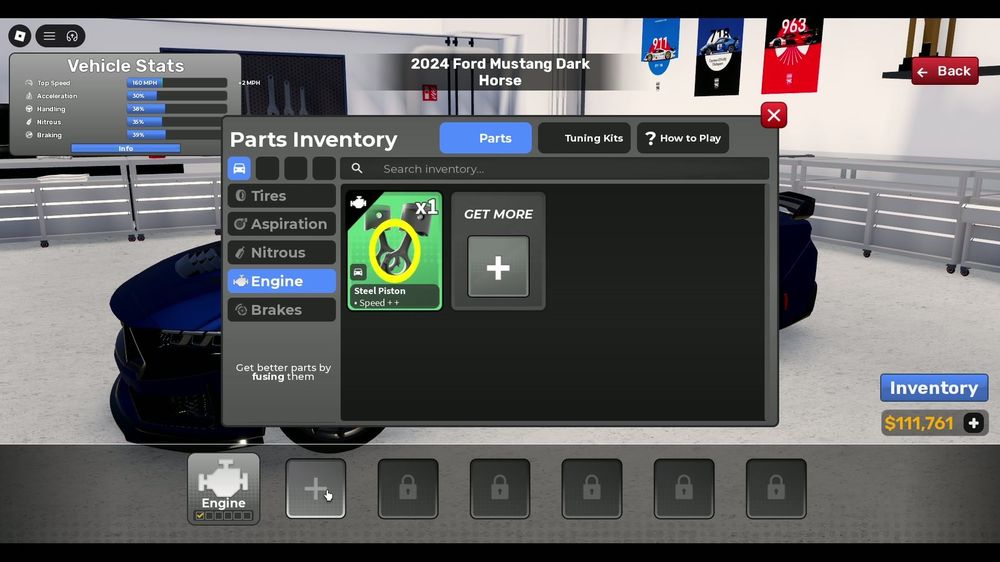Select the car filter icon

(x=239, y=168)
